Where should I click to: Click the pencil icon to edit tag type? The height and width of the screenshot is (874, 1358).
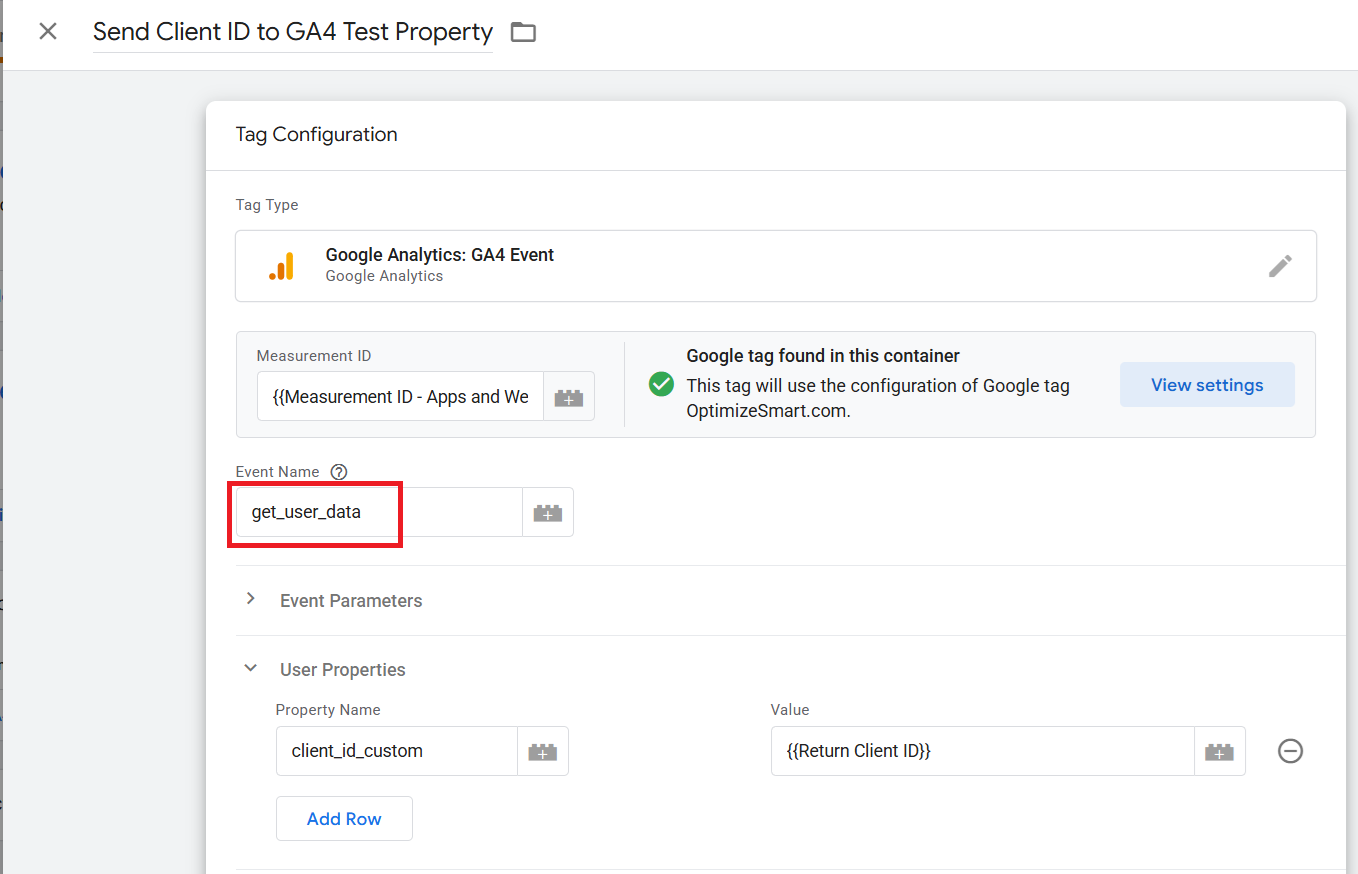pos(1280,266)
